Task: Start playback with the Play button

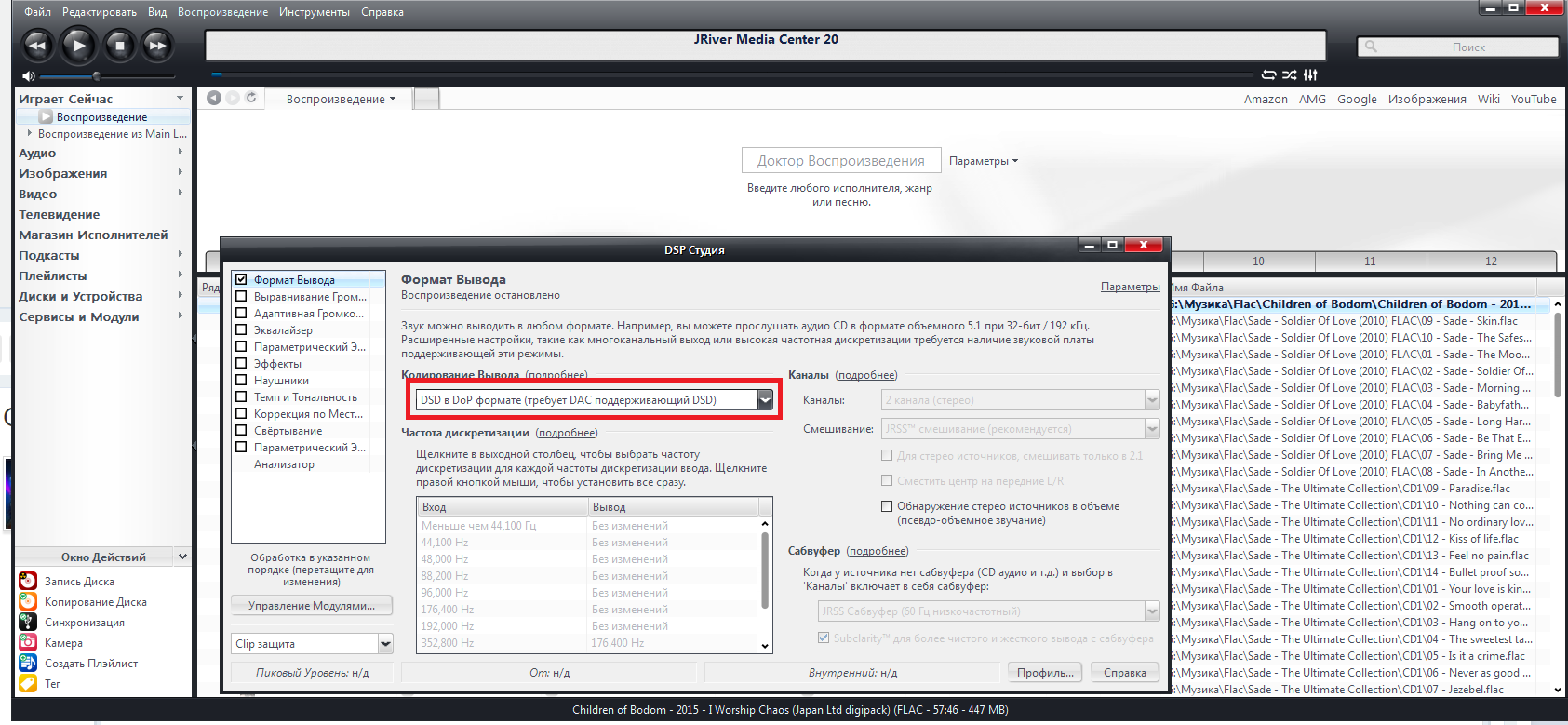Action: coord(78,45)
